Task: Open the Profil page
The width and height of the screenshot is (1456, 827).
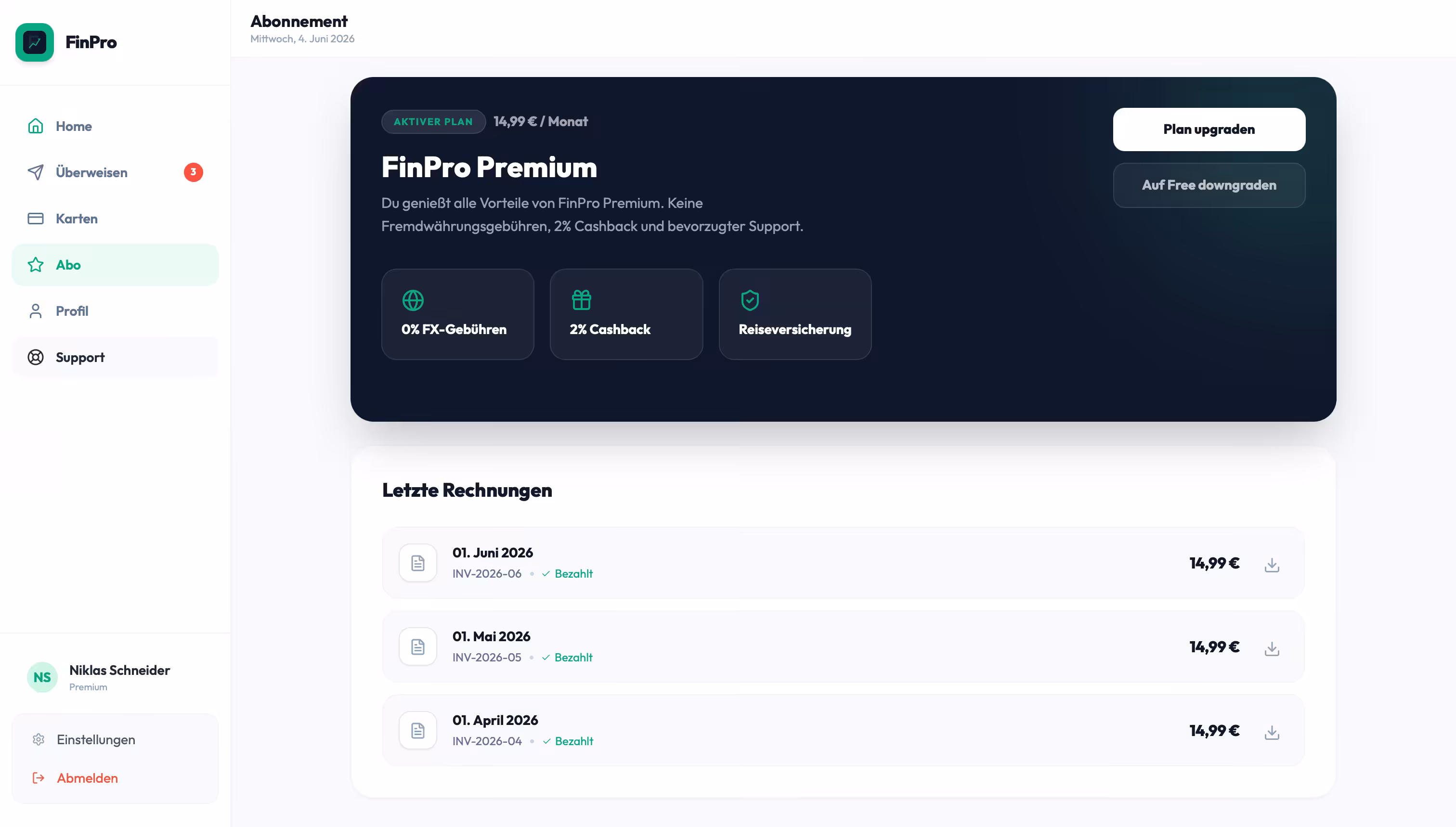Action: click(115, 311)
